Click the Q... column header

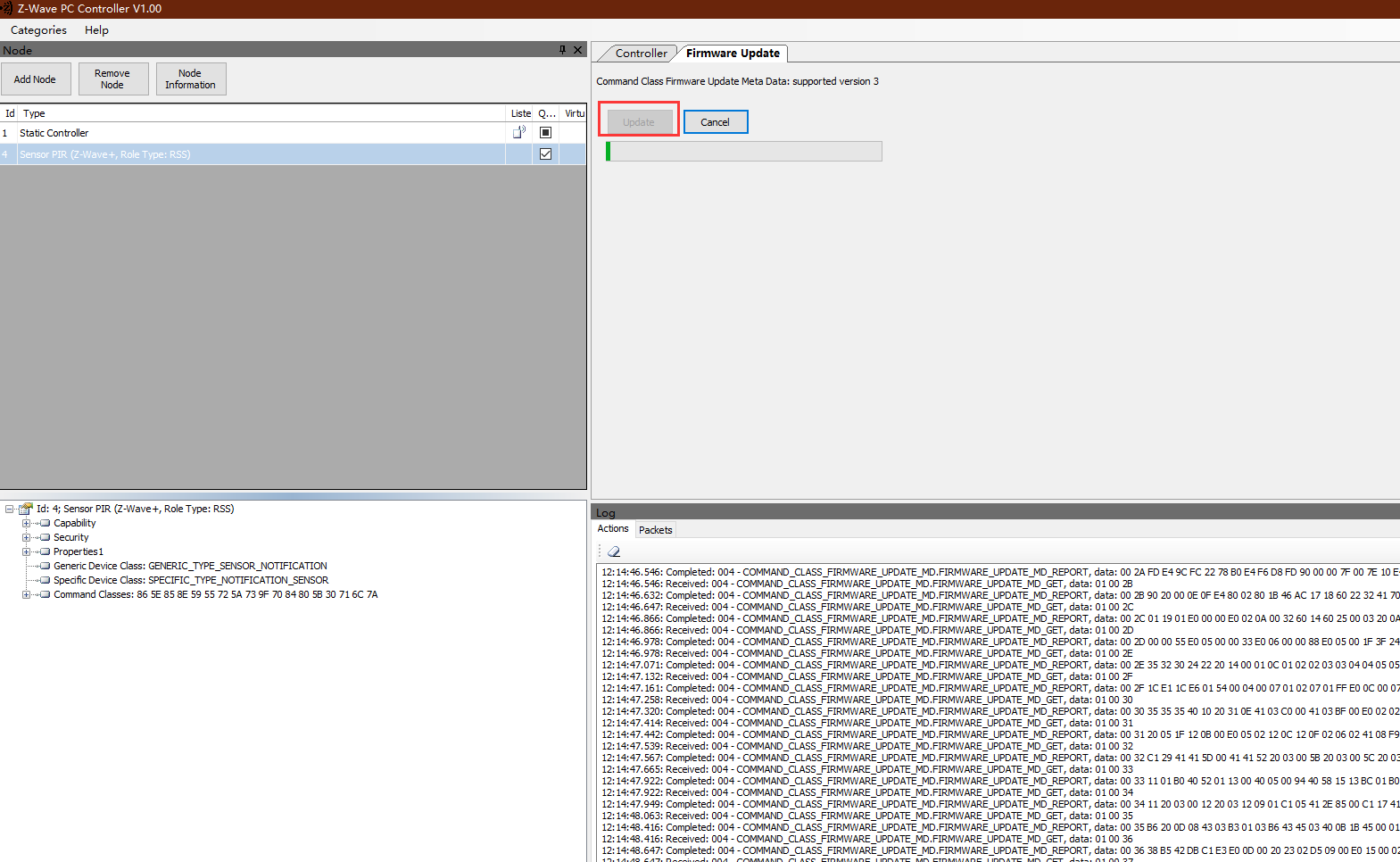point(547,113)
